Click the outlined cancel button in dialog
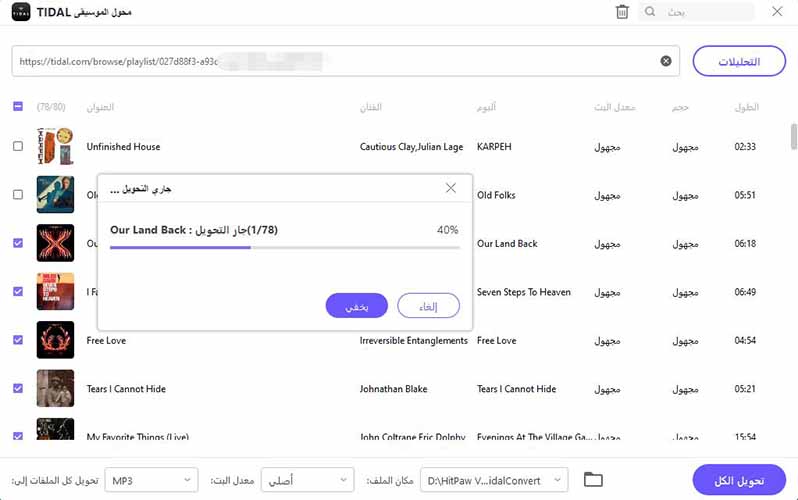The height and width of the screenshot is (500, 798). pyautogui.click(x=428, y=305)
